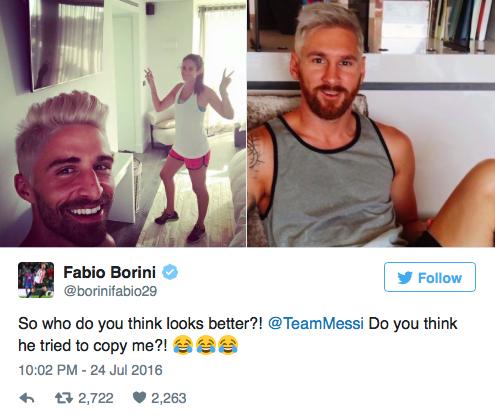View the 2,263 likes count
This screenshot has width=495, height=420.
click(169, 398)
